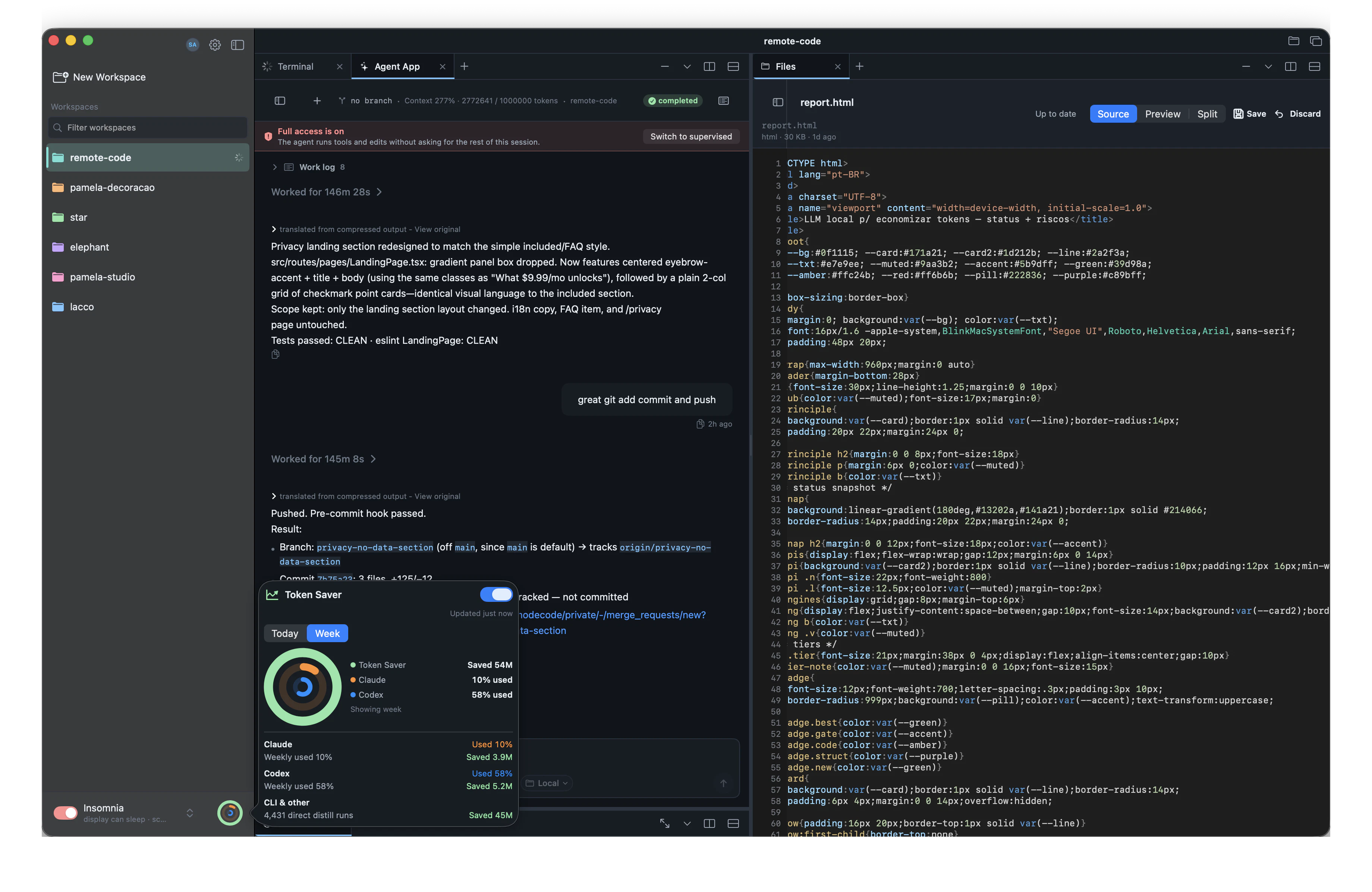Collapse the workspaces sidebar with the panel icon
This screenshot has width=1372, height=892.
click(237, 45)
